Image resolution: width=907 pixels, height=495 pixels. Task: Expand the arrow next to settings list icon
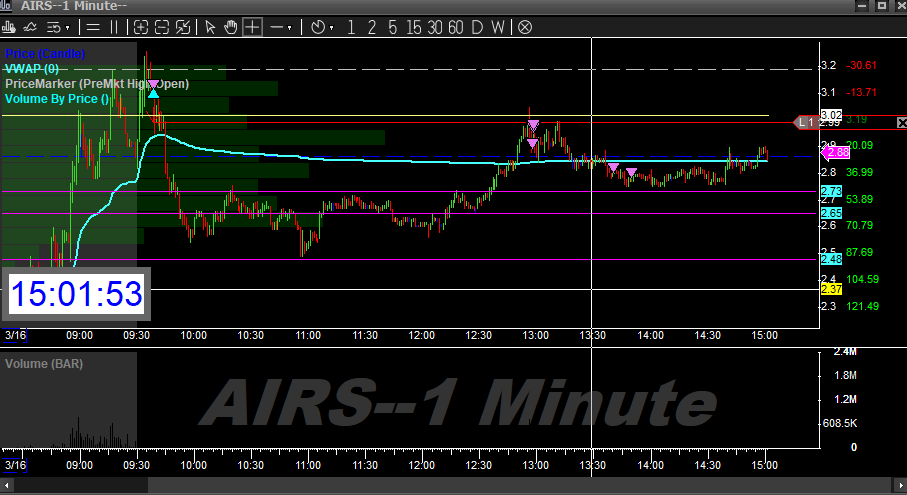point(68,28)
